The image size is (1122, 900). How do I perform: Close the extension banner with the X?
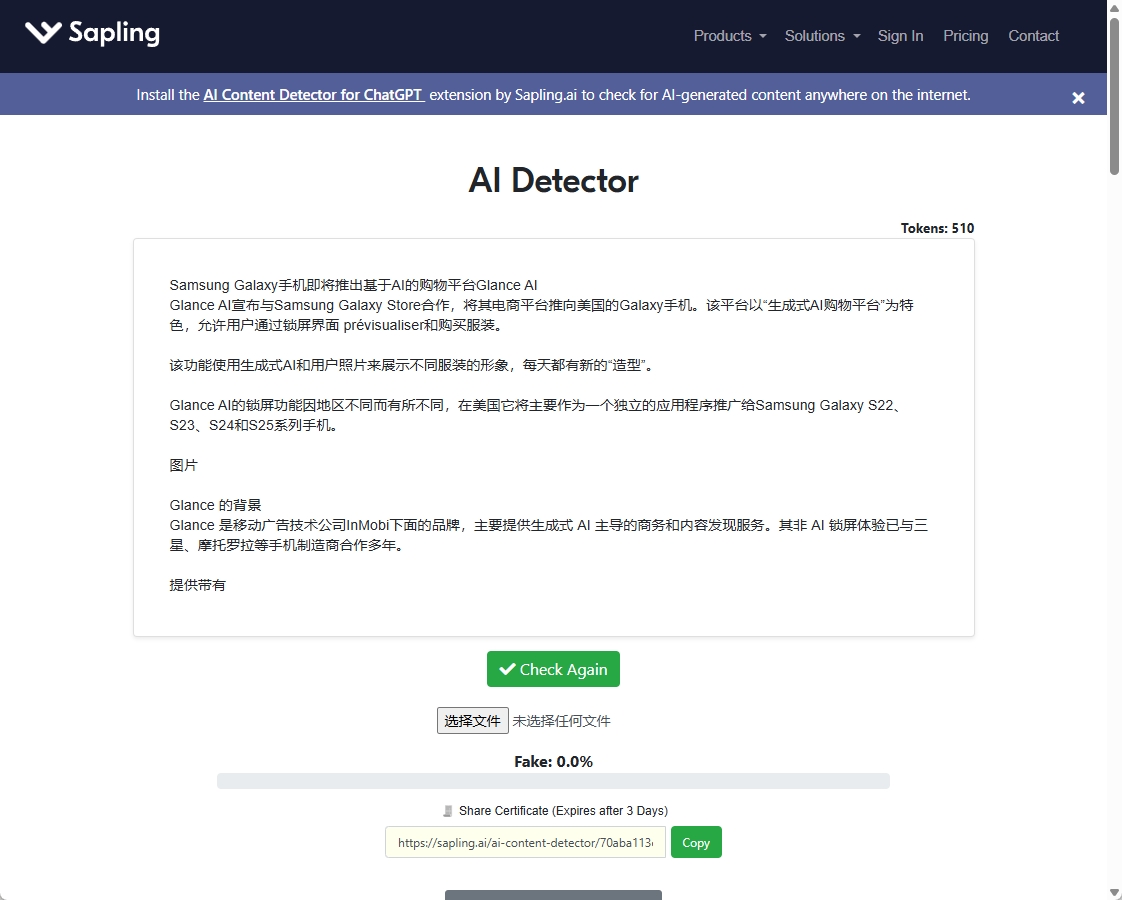pos(1078,98)
